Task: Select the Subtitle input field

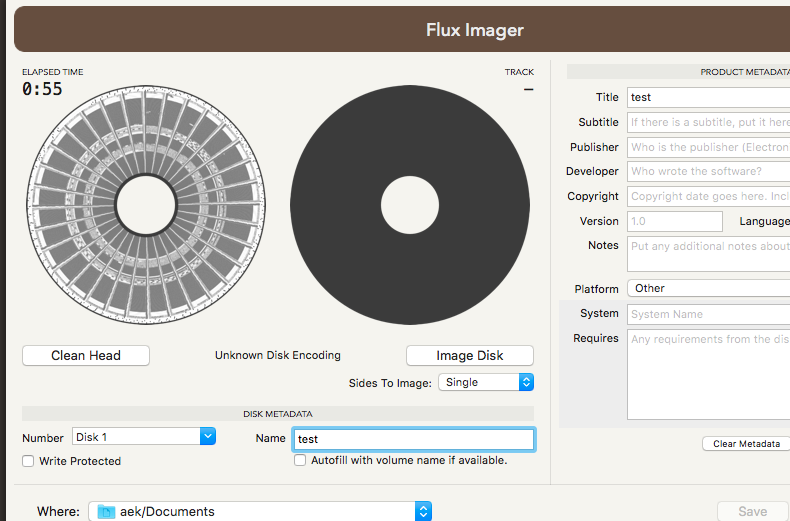Action: (x=708, y=122)
